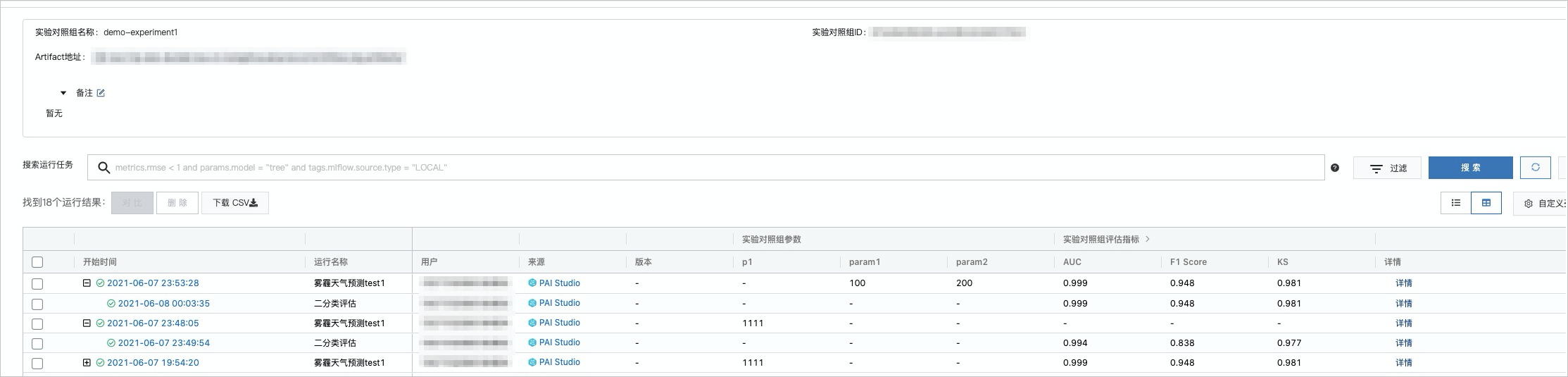Select KS value 0.977 cell

click(x=1289, y=343)
